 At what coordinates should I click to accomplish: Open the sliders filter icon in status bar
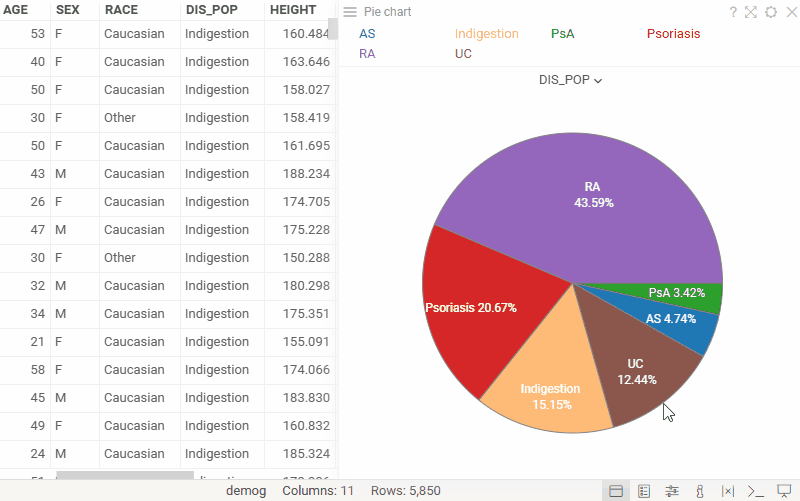pyautogui.click(x=672, y=491)
